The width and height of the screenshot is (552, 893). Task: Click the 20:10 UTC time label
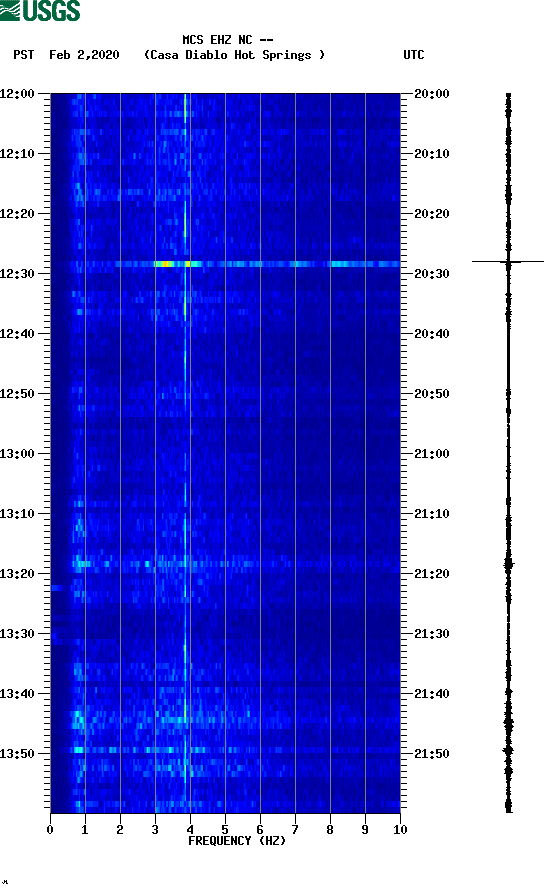432,154
